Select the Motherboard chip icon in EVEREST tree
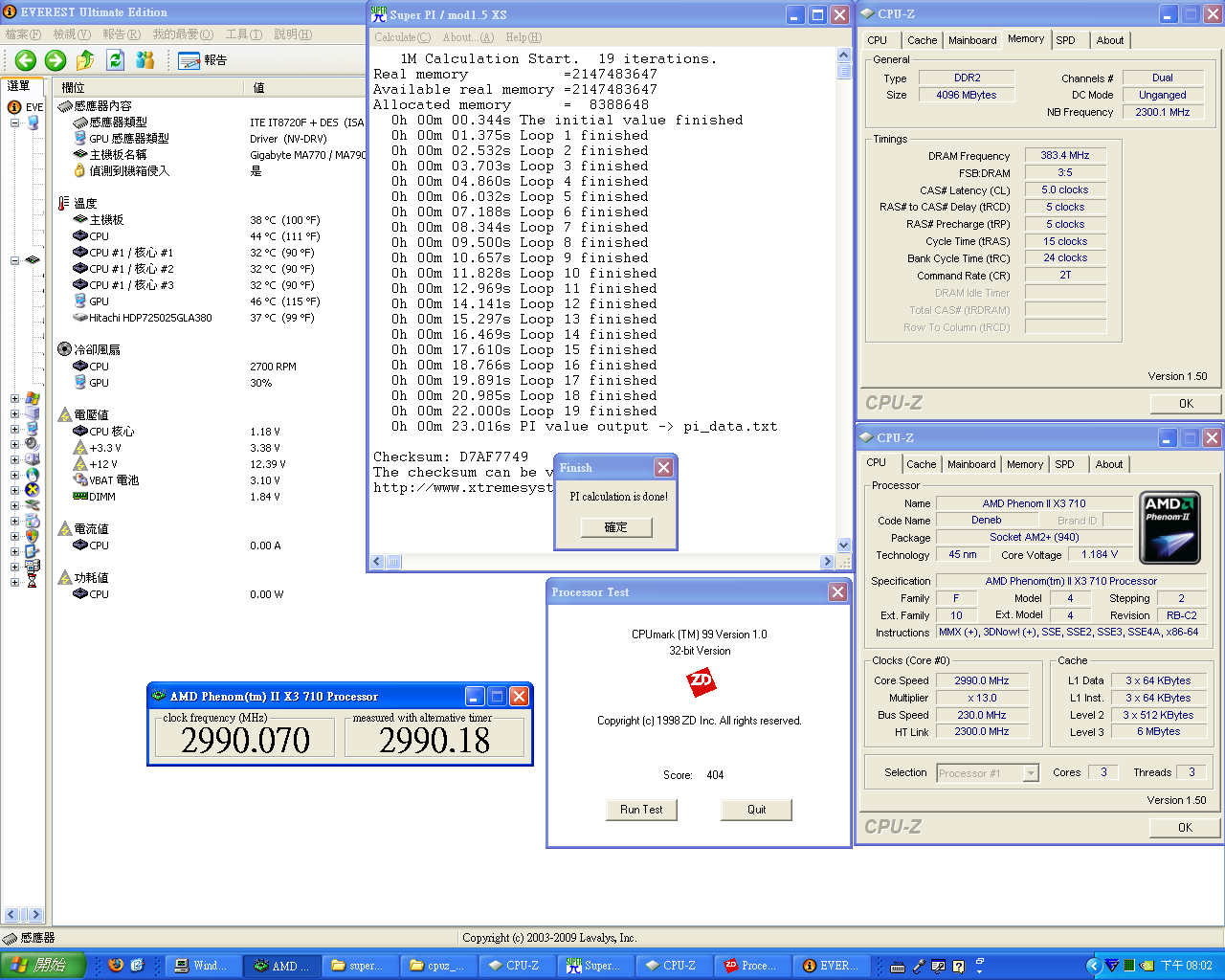This screenshot has width=1225, height=980. click(33, 260)
